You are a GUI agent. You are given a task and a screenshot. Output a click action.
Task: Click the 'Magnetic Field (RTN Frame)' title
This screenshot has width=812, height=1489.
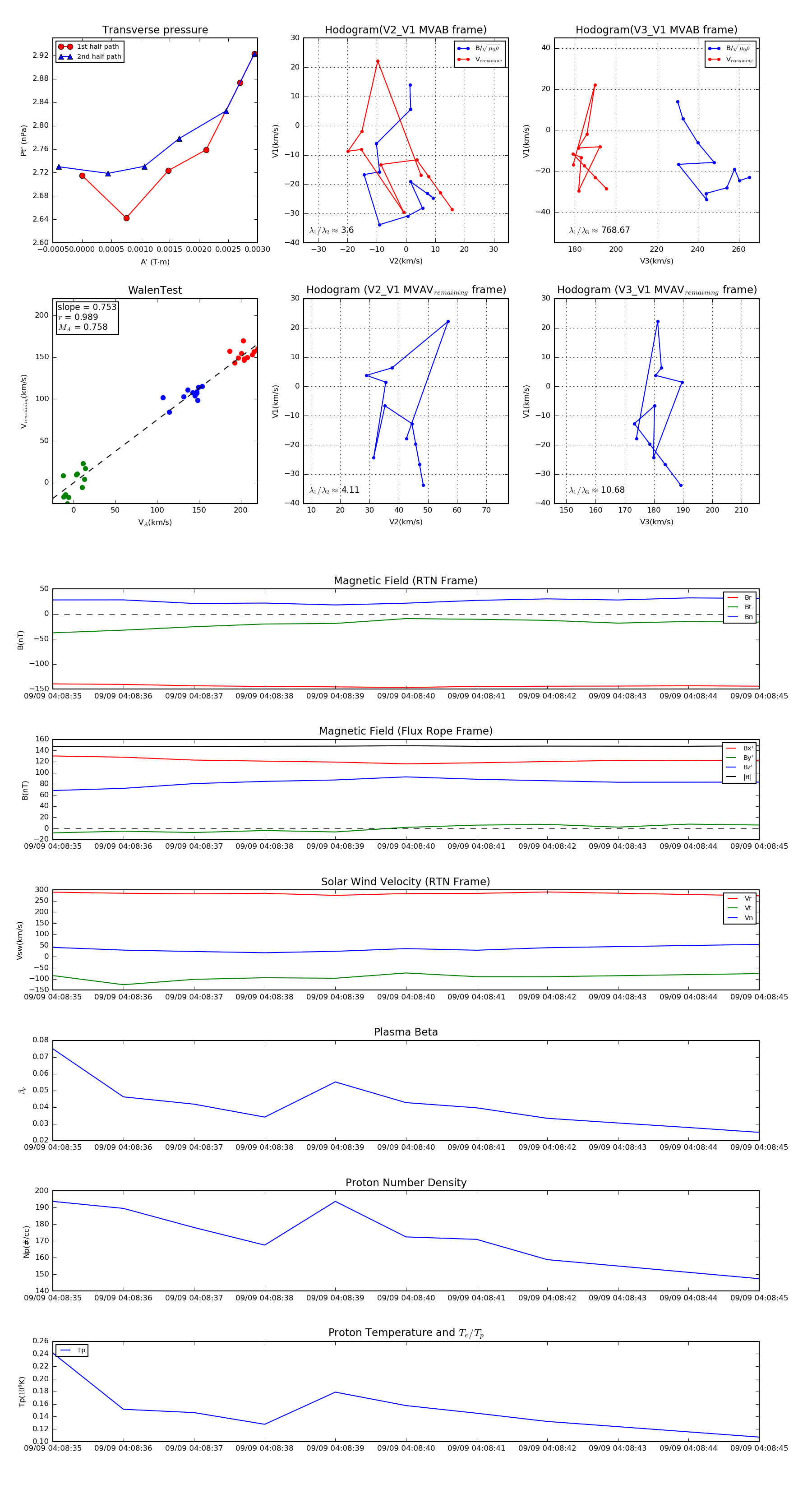coord(406,581)
